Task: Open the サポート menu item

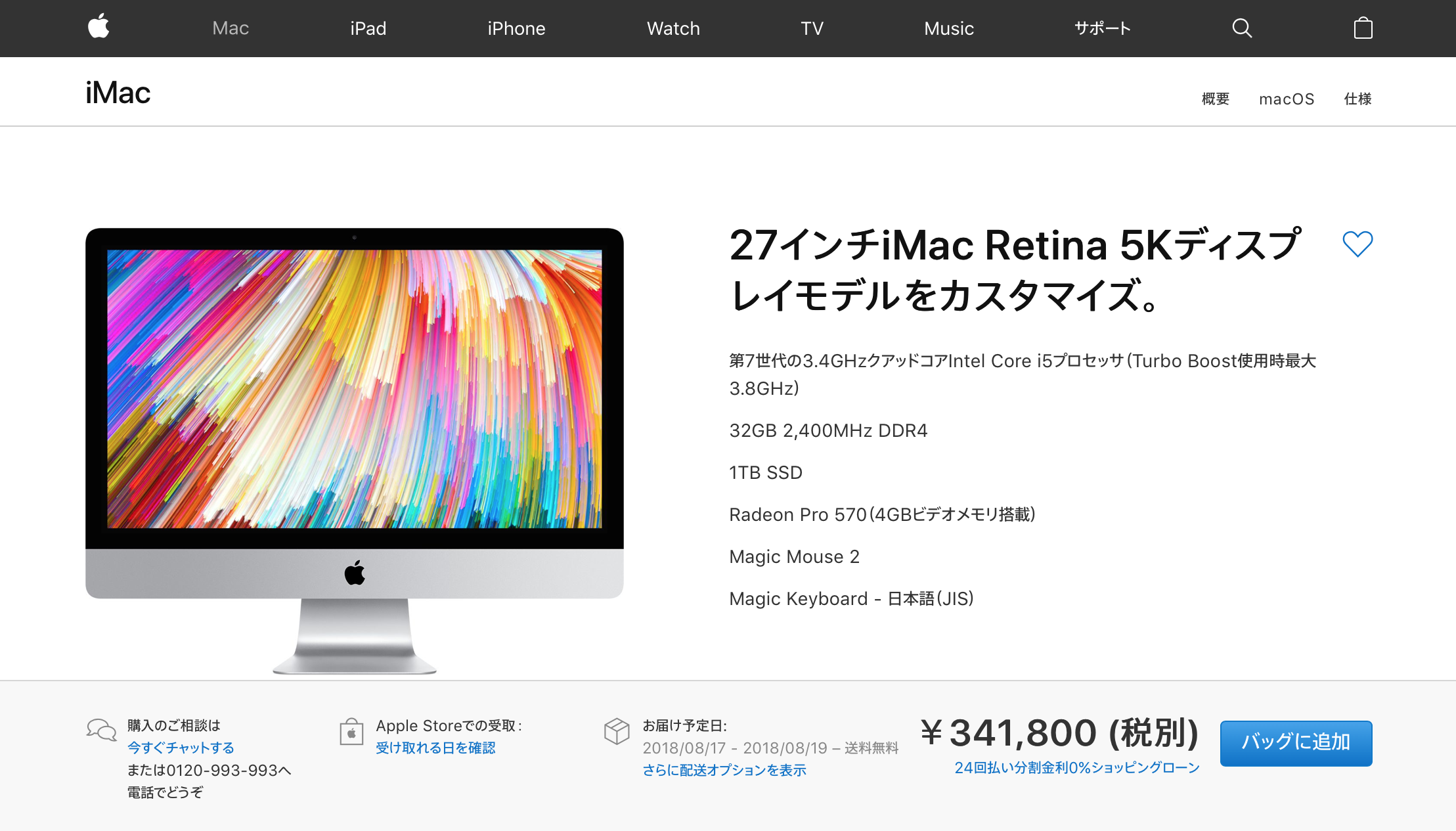Action: 1102,28
